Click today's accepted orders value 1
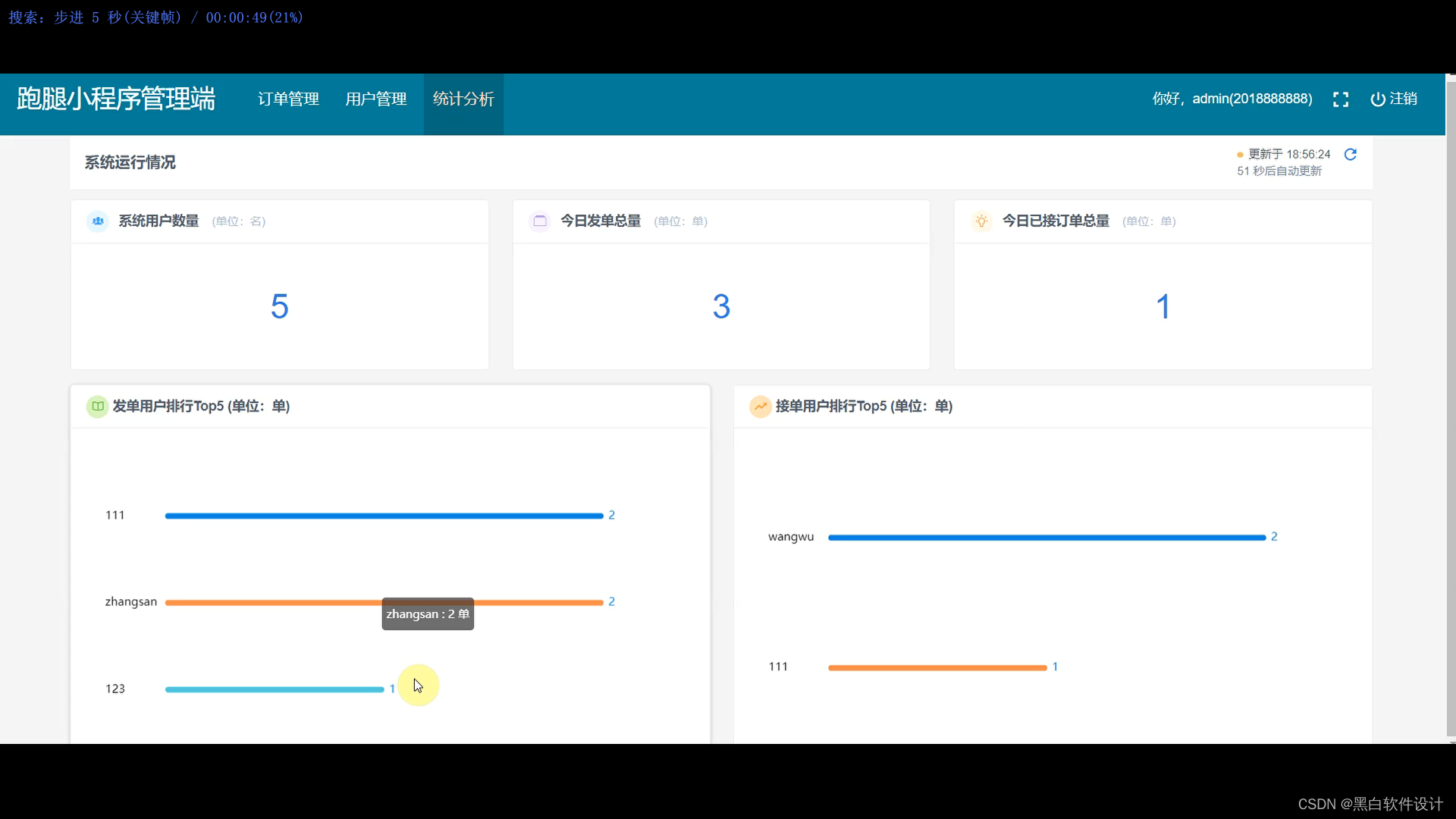This screenshot has height=819, width=1456. pyautogui.click(x=1163, y=307)
